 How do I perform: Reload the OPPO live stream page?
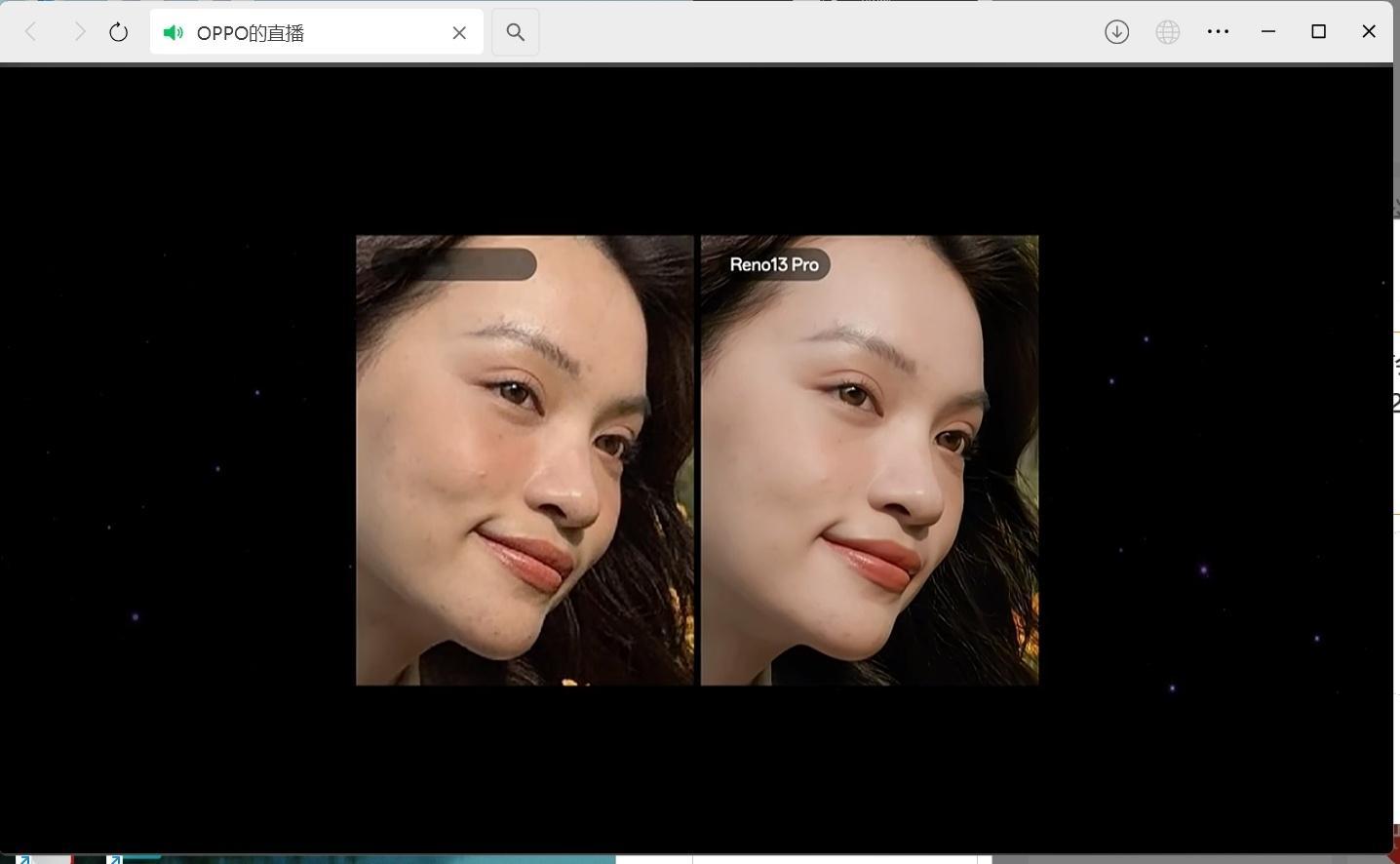(x=118, y=32)
